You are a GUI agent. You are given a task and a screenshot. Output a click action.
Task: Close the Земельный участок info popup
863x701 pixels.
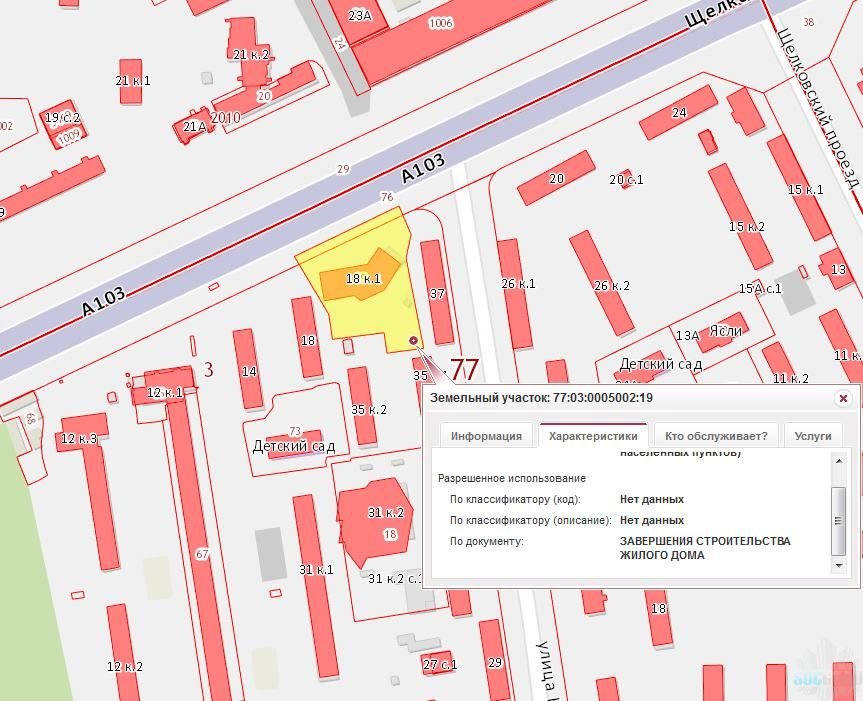843,398
